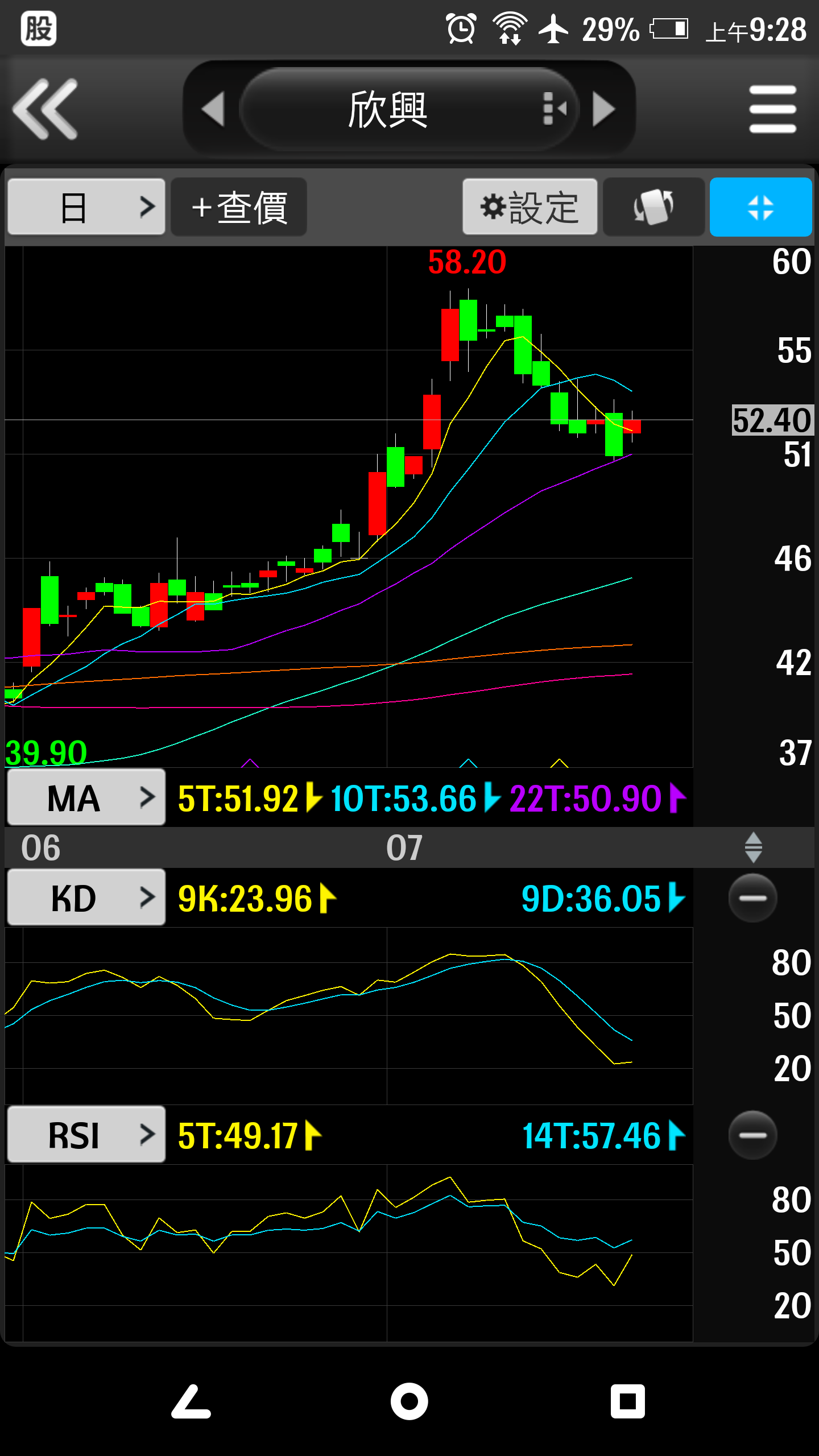Open the hamburger menu
This screenshot has width=819, height=1456.
tap(772, 109)
